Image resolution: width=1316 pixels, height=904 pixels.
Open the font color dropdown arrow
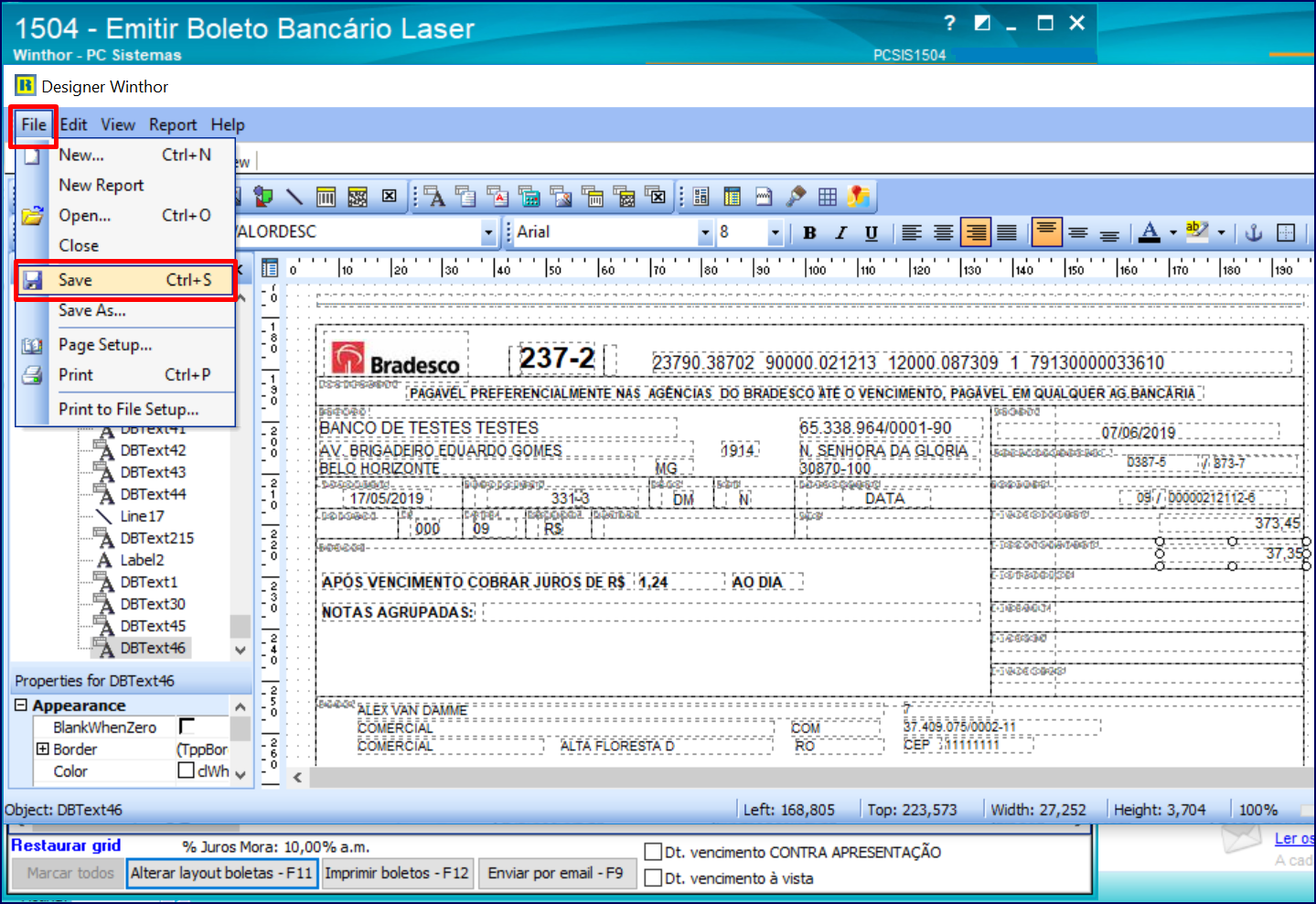1173,232
